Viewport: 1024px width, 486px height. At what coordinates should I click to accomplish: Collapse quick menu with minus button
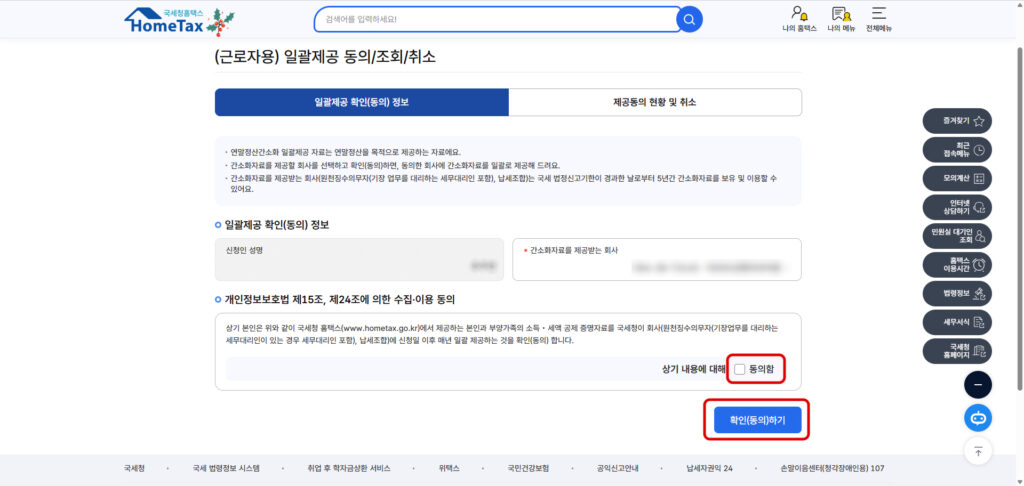978,385
